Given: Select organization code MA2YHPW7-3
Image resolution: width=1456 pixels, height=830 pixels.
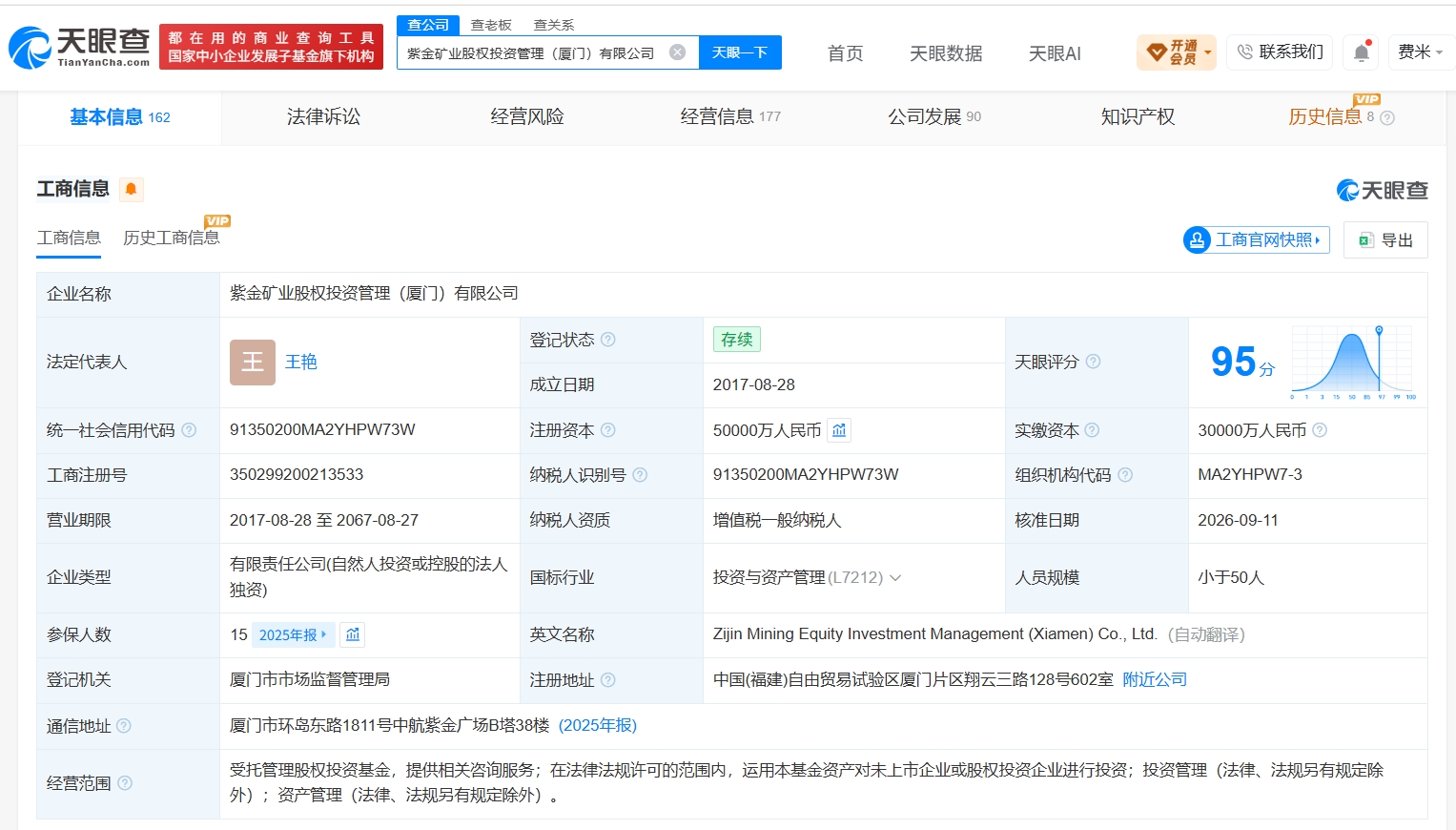Looking at the screenshot, I should 1250,475.
